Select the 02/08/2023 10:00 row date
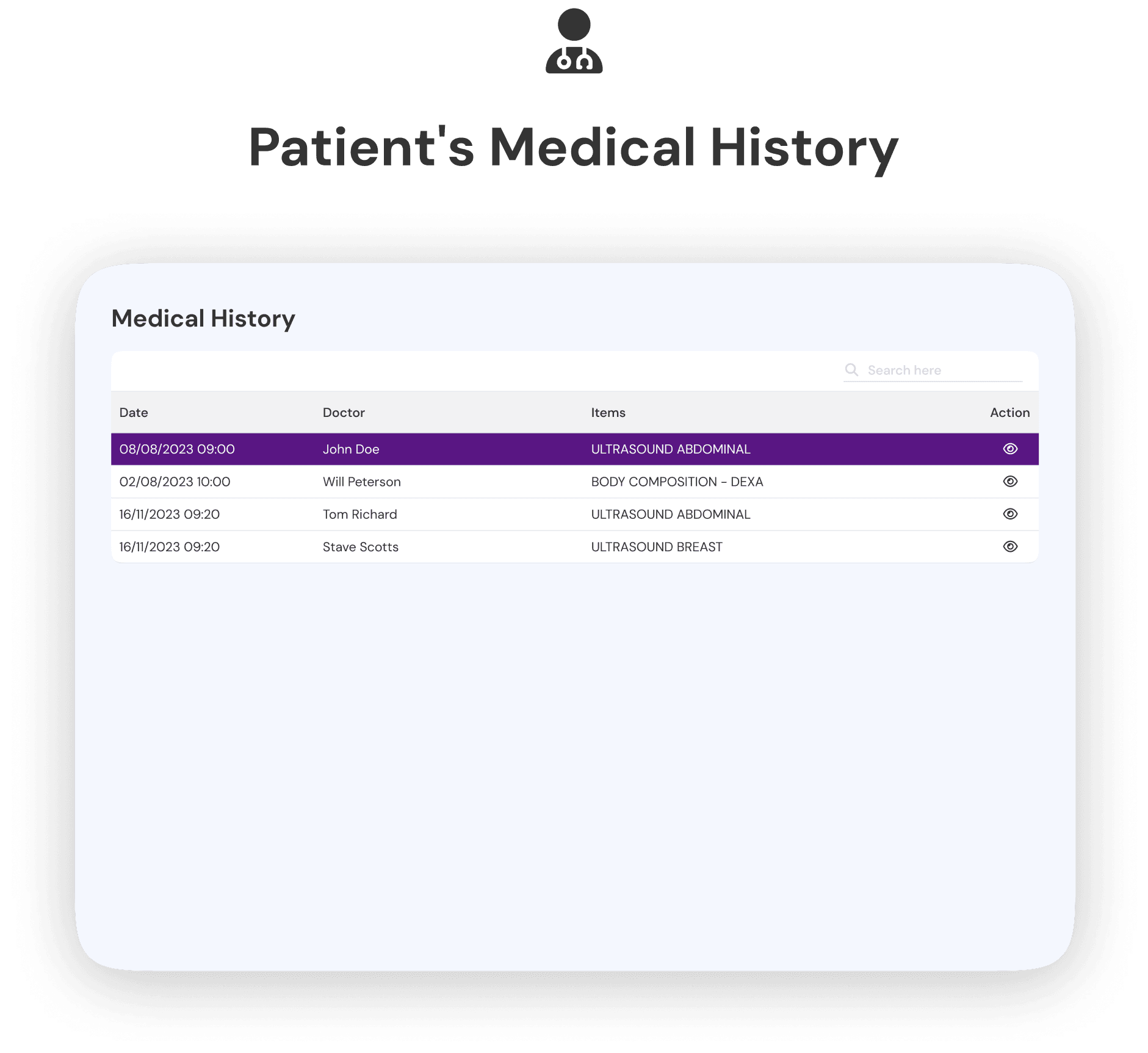The width and height of the screenshot is (1148, 1053). [x=175, y=482]
